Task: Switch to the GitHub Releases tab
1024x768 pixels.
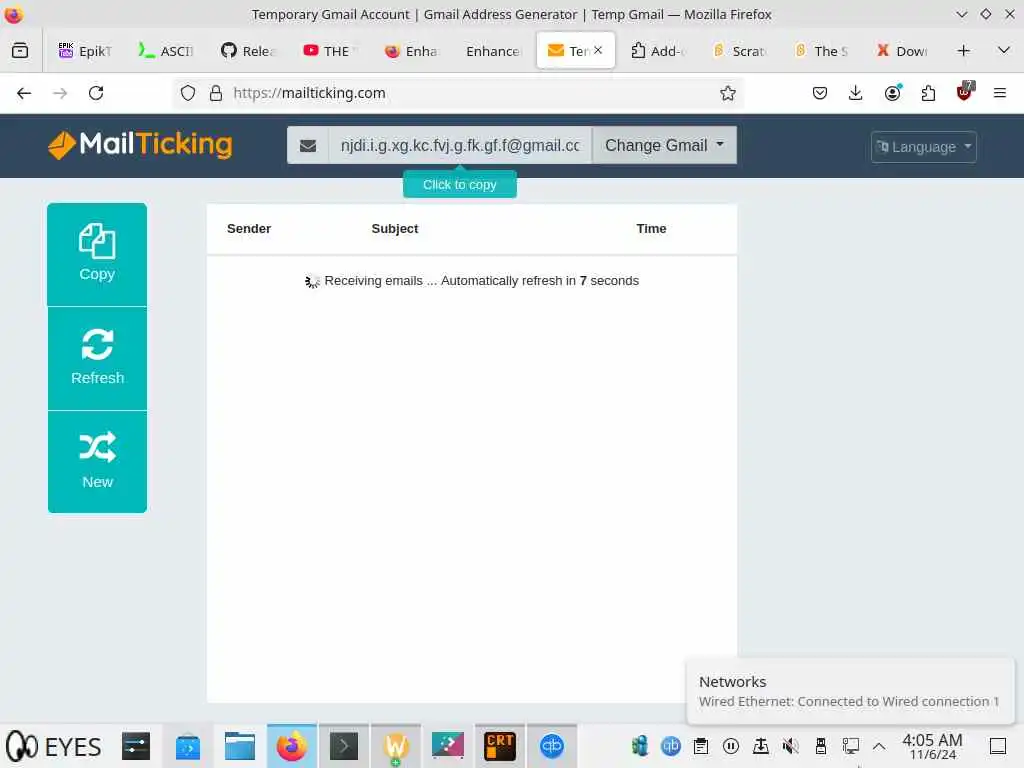Action: 248,51
